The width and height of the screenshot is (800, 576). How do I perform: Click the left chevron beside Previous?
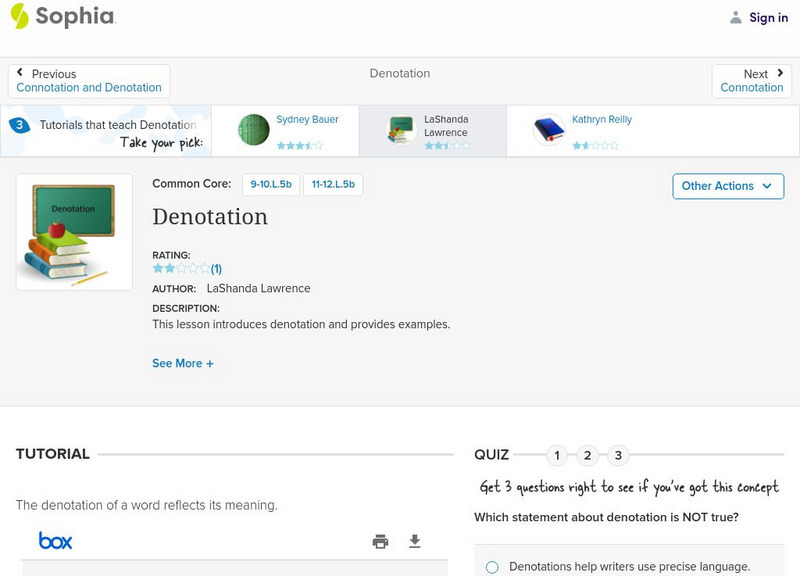pos(20,72)
